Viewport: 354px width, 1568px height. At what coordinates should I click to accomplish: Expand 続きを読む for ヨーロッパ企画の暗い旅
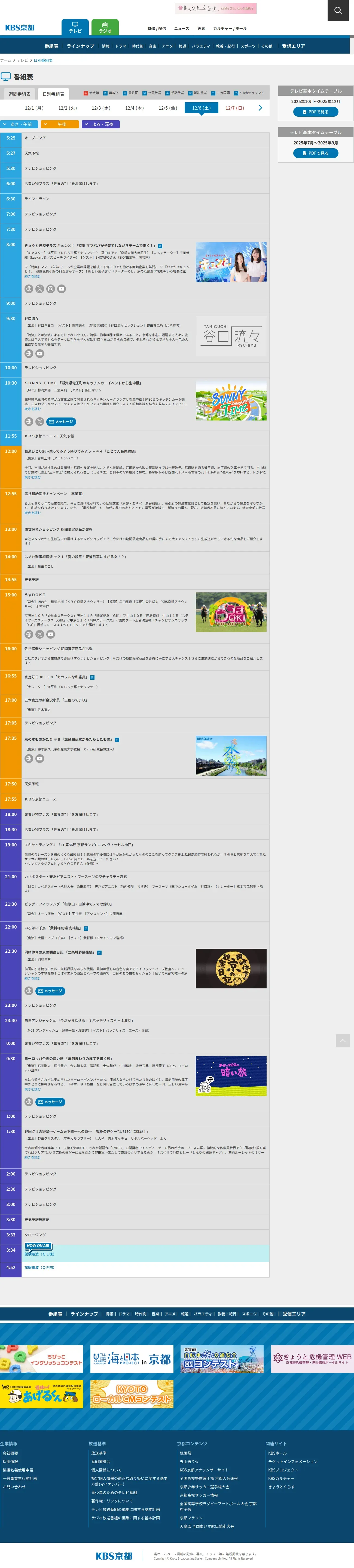click(32, 1090)
